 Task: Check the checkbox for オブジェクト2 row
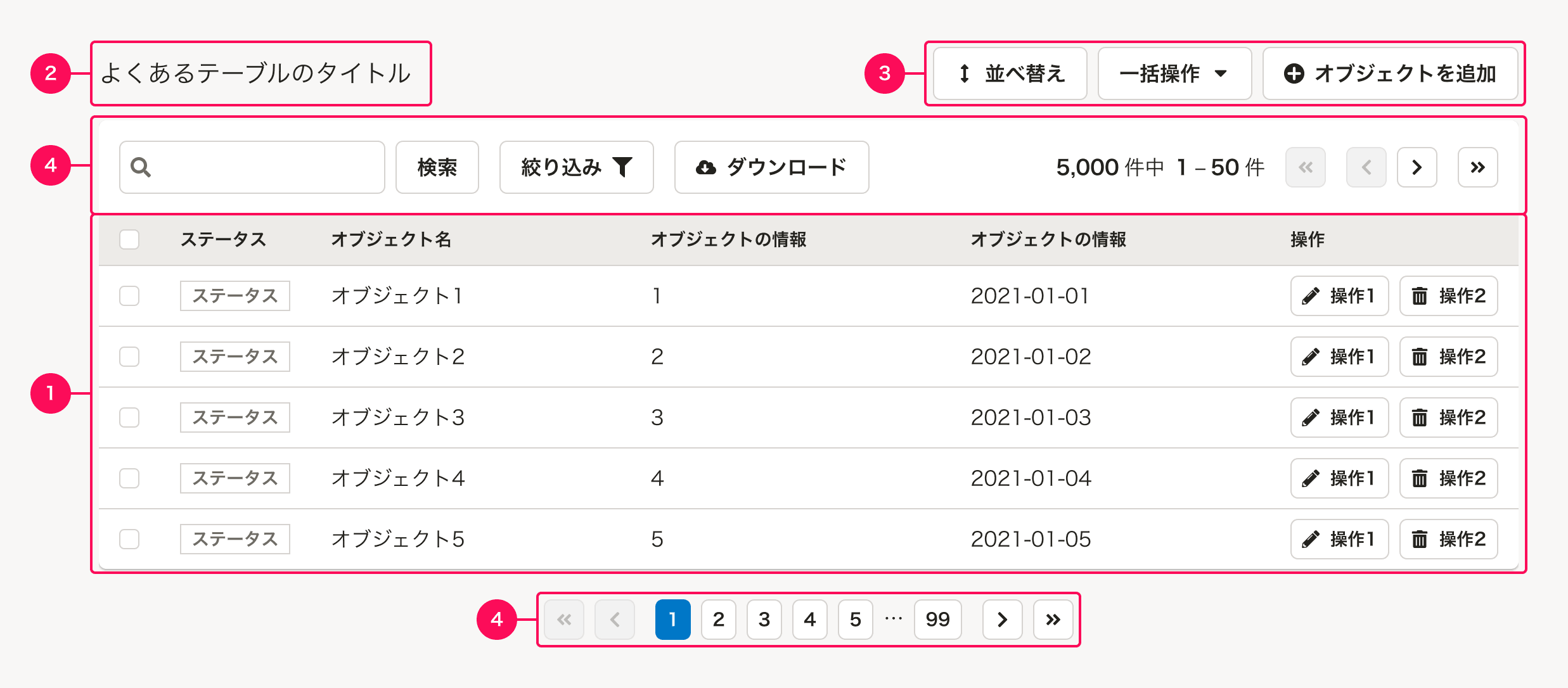(129, 357)
